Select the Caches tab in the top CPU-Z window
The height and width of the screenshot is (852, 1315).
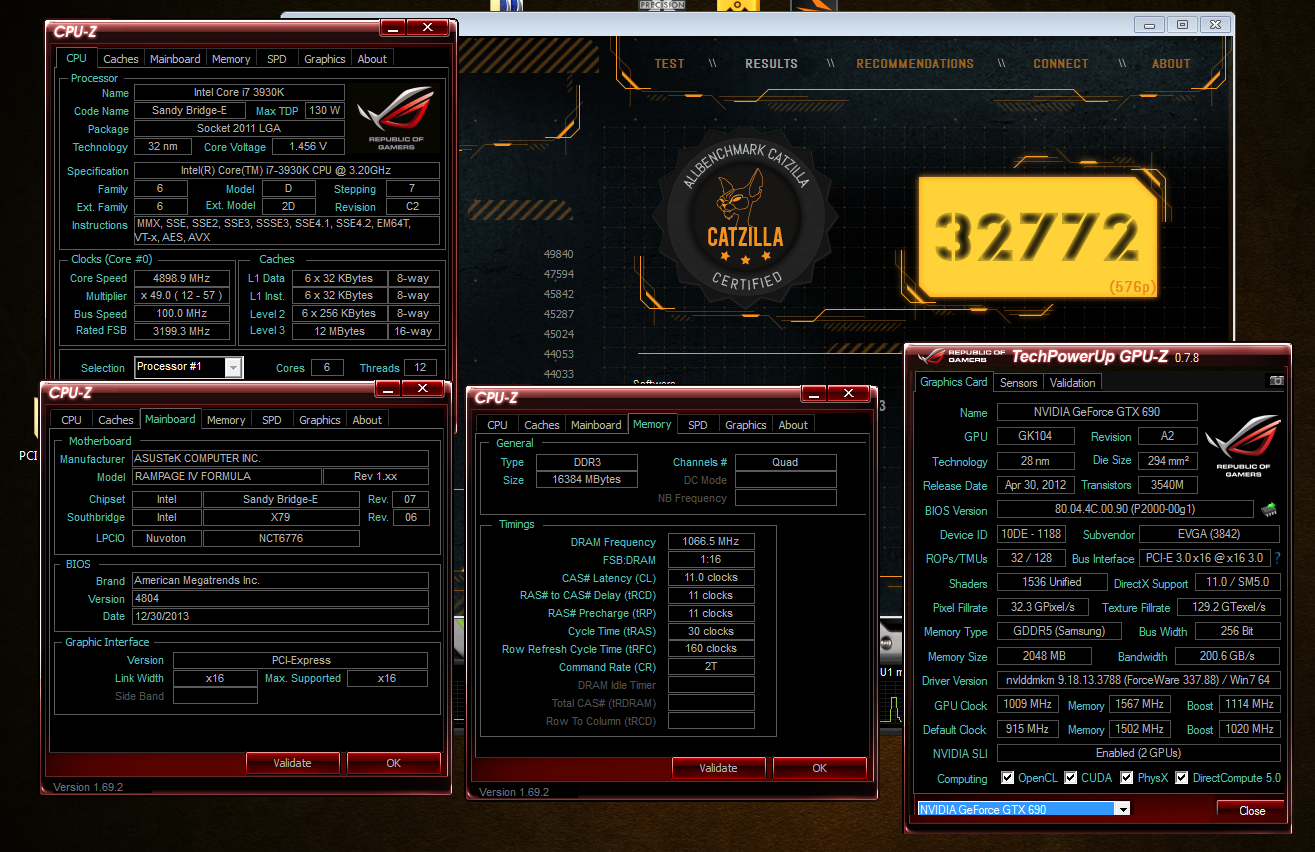click(121, 59)
